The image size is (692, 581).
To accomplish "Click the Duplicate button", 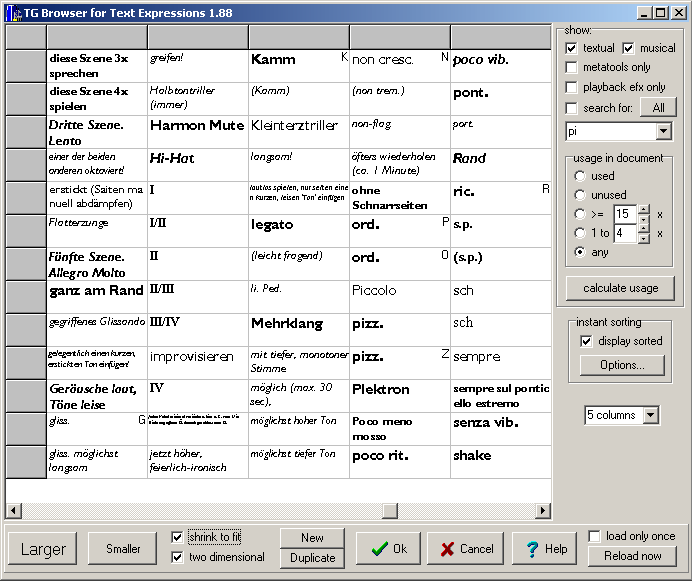I will (312, 558).
